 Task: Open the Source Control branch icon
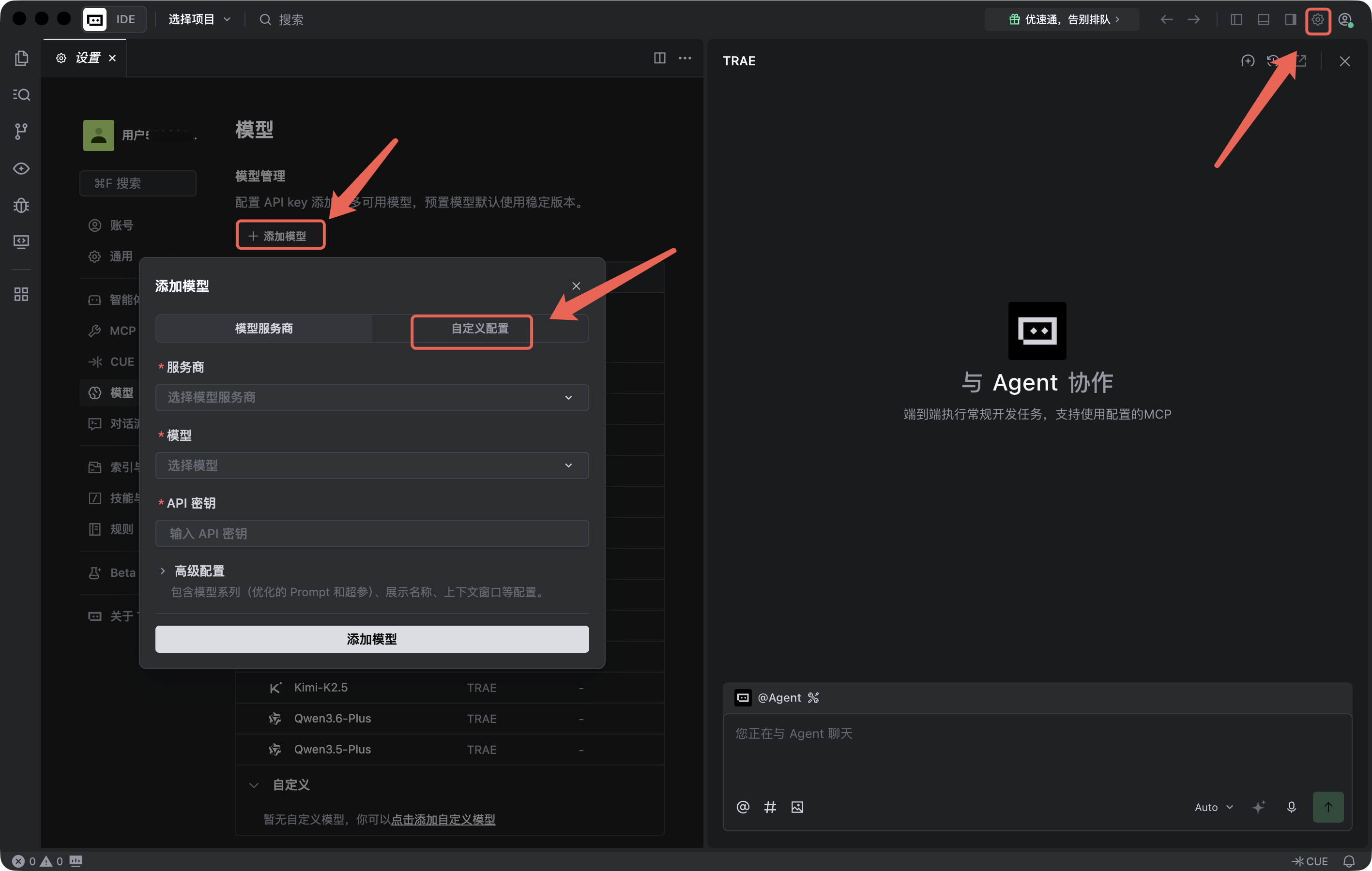coord(21,132)
